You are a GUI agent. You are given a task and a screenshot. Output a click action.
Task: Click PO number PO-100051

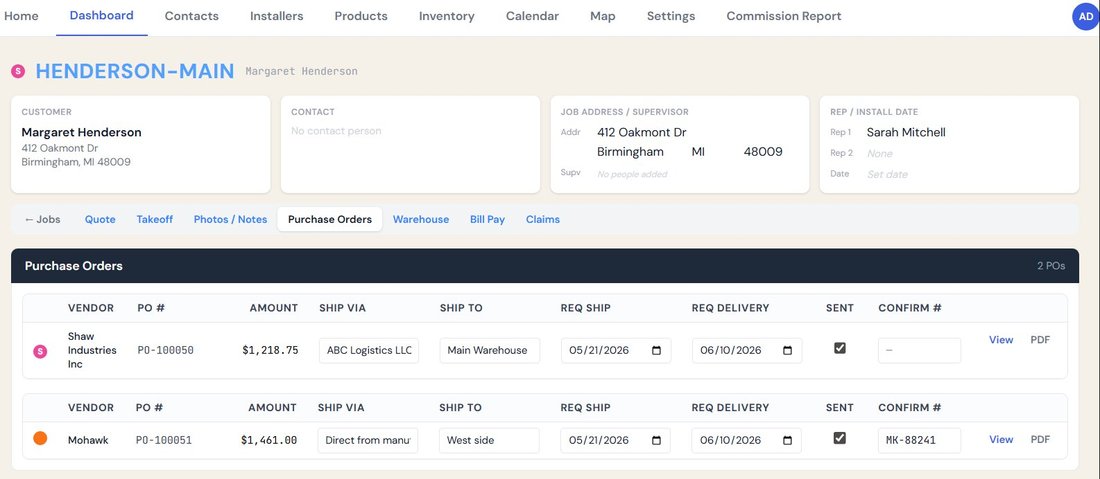[x=164, y=440]
